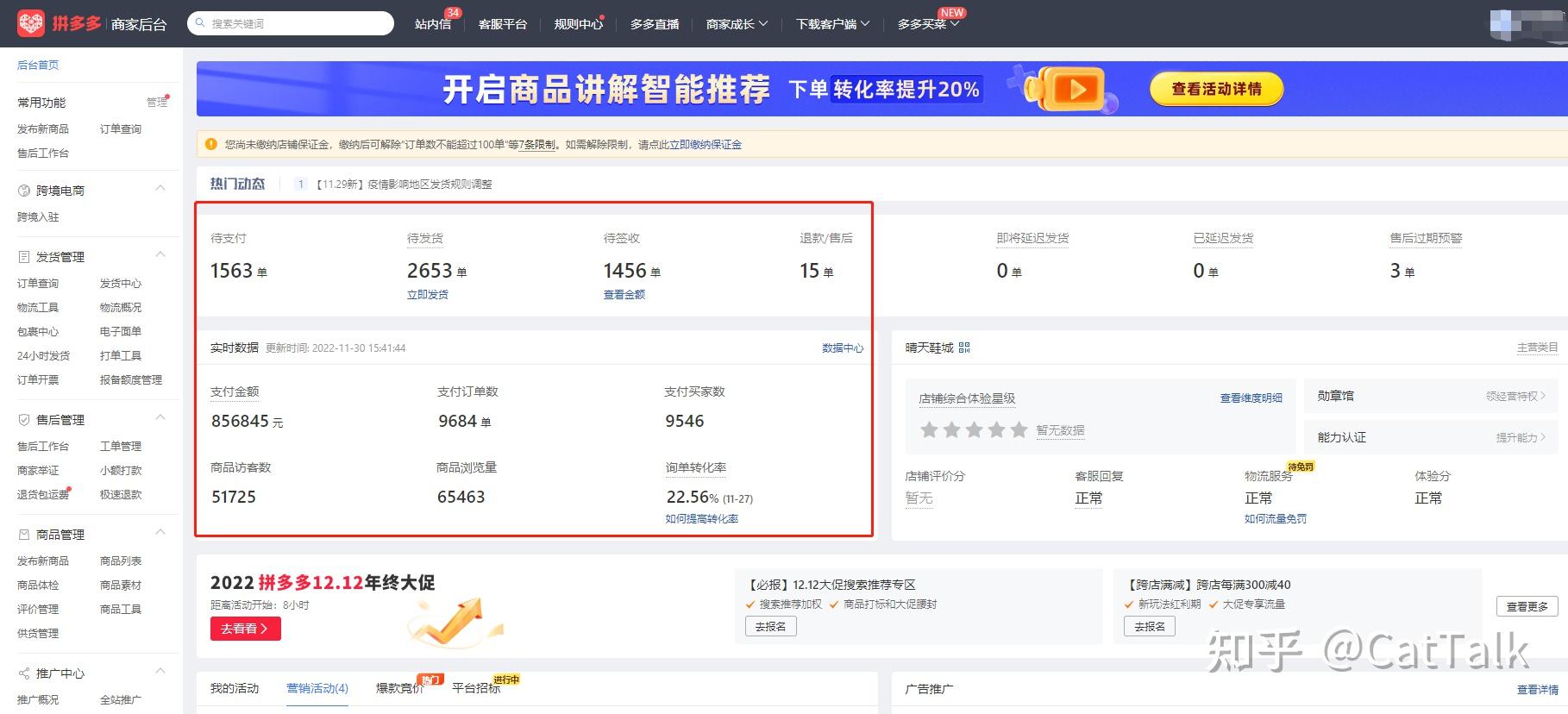Viewport: 1568px width, 714px height.
Task: Open 极速退款 in the sidebar
Action: (x=121, y=494)
